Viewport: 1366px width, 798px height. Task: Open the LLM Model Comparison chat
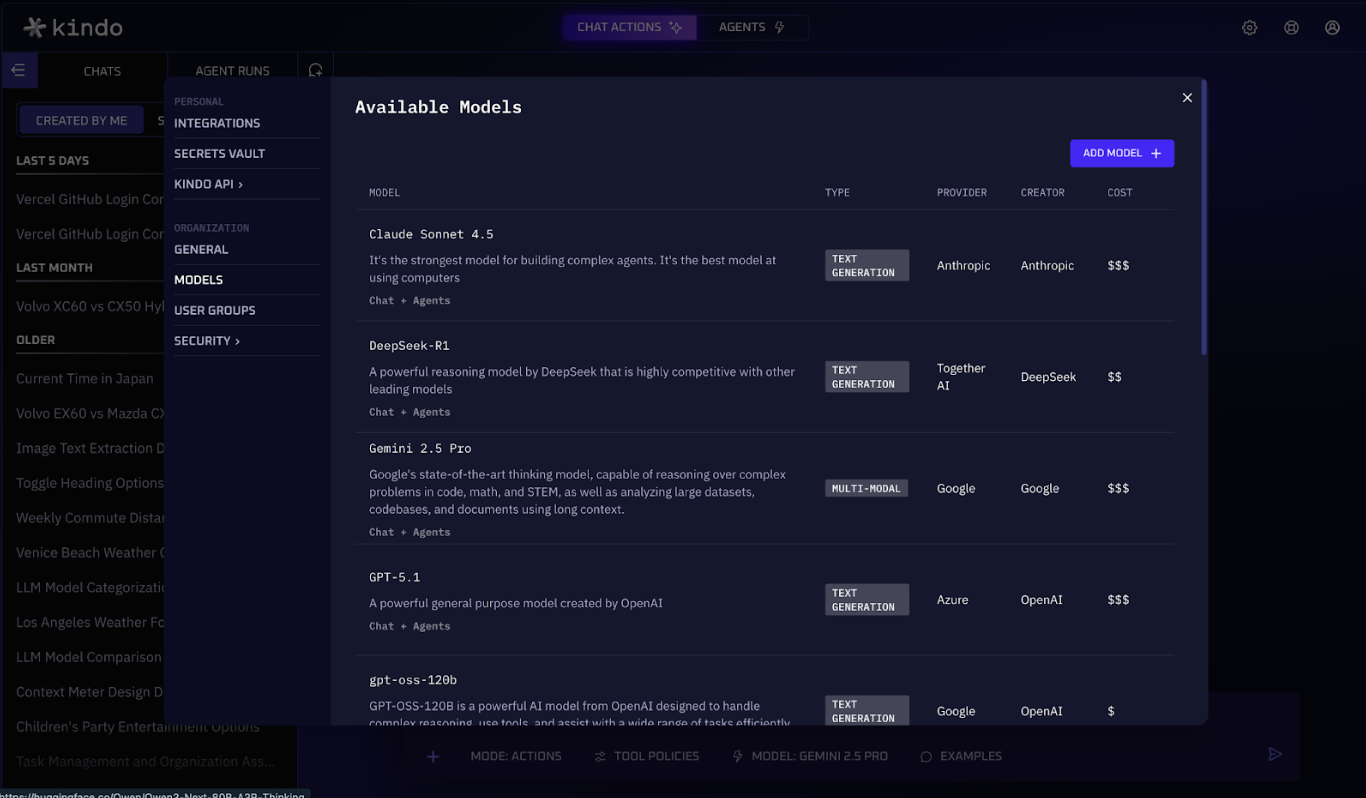pos(89,657)
